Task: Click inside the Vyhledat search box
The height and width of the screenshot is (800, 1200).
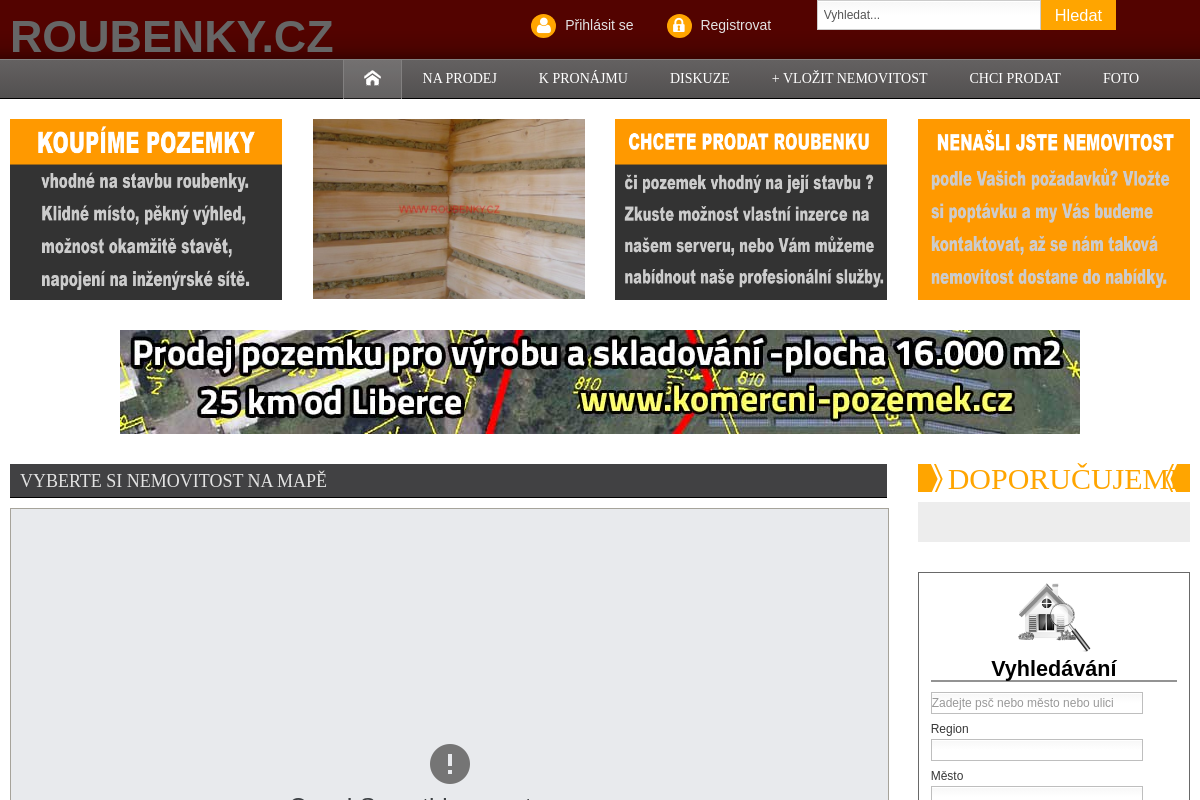Action: 928,15
